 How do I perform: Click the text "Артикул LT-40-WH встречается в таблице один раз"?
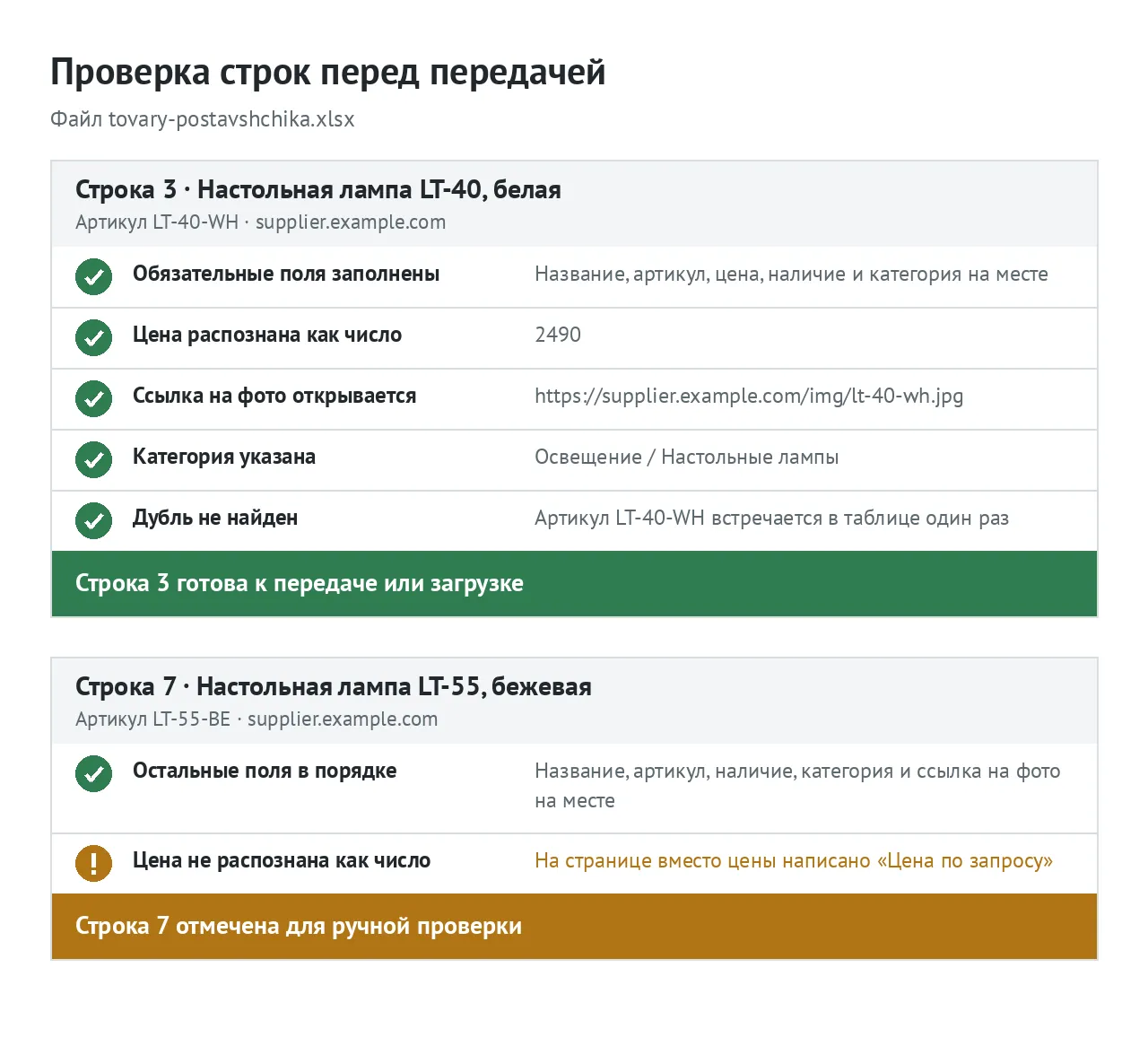[771, 519]
